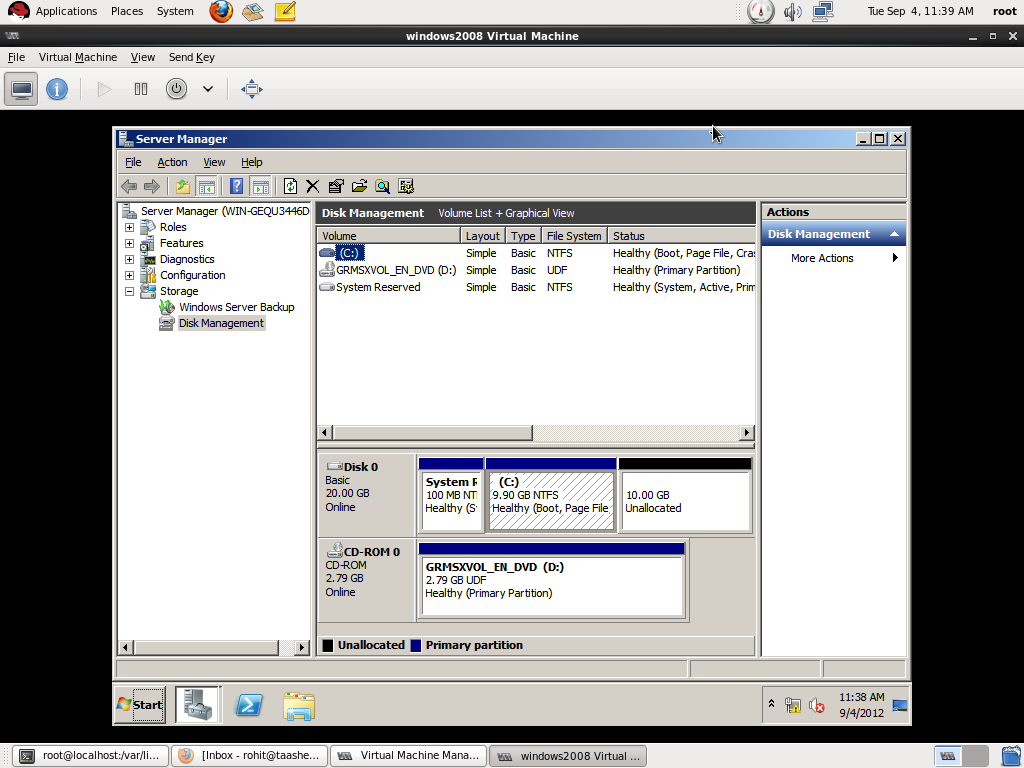Click the Open folder icon in toolbar

(359, 187)
